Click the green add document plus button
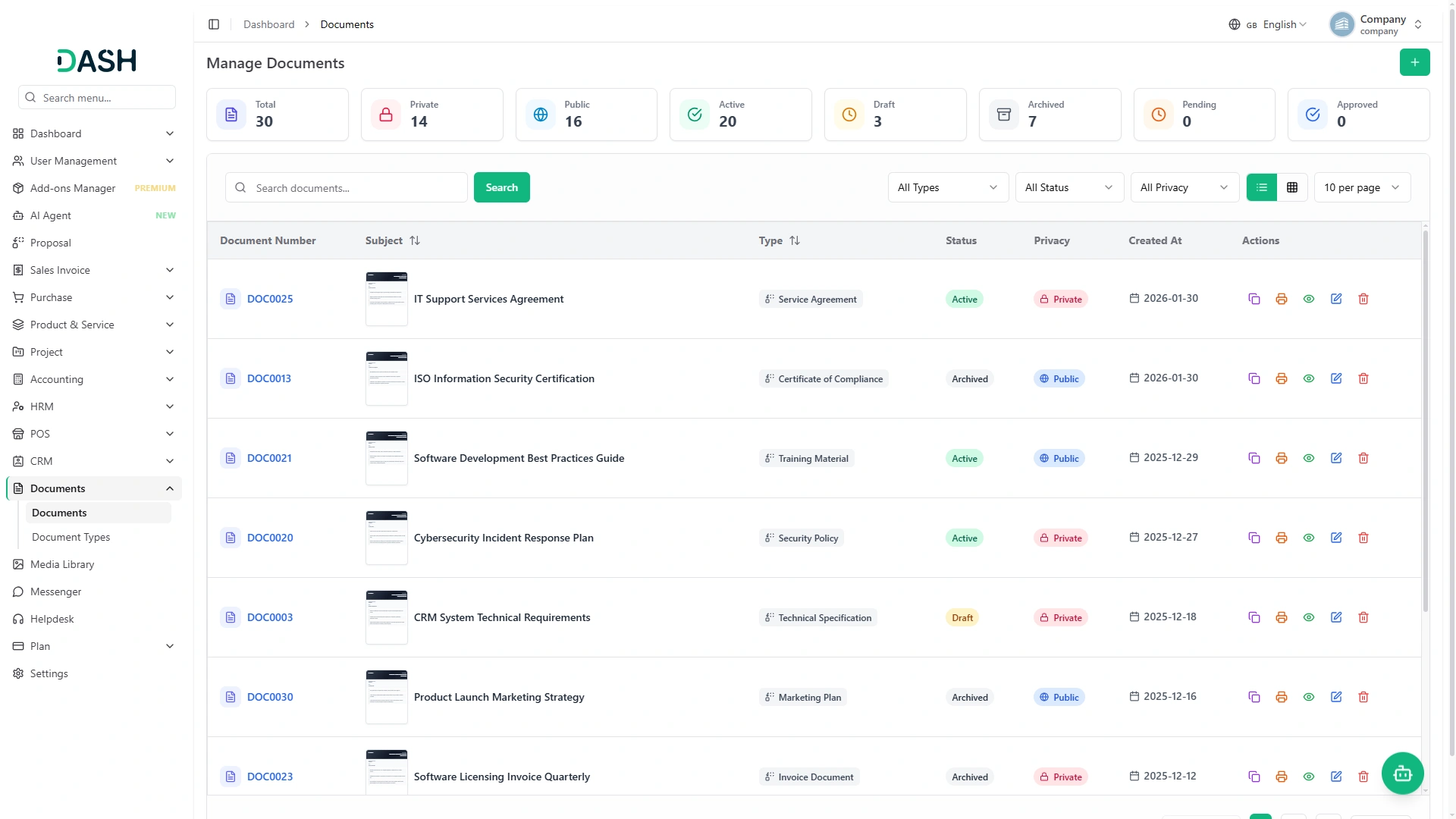 tap(1414, 62)
